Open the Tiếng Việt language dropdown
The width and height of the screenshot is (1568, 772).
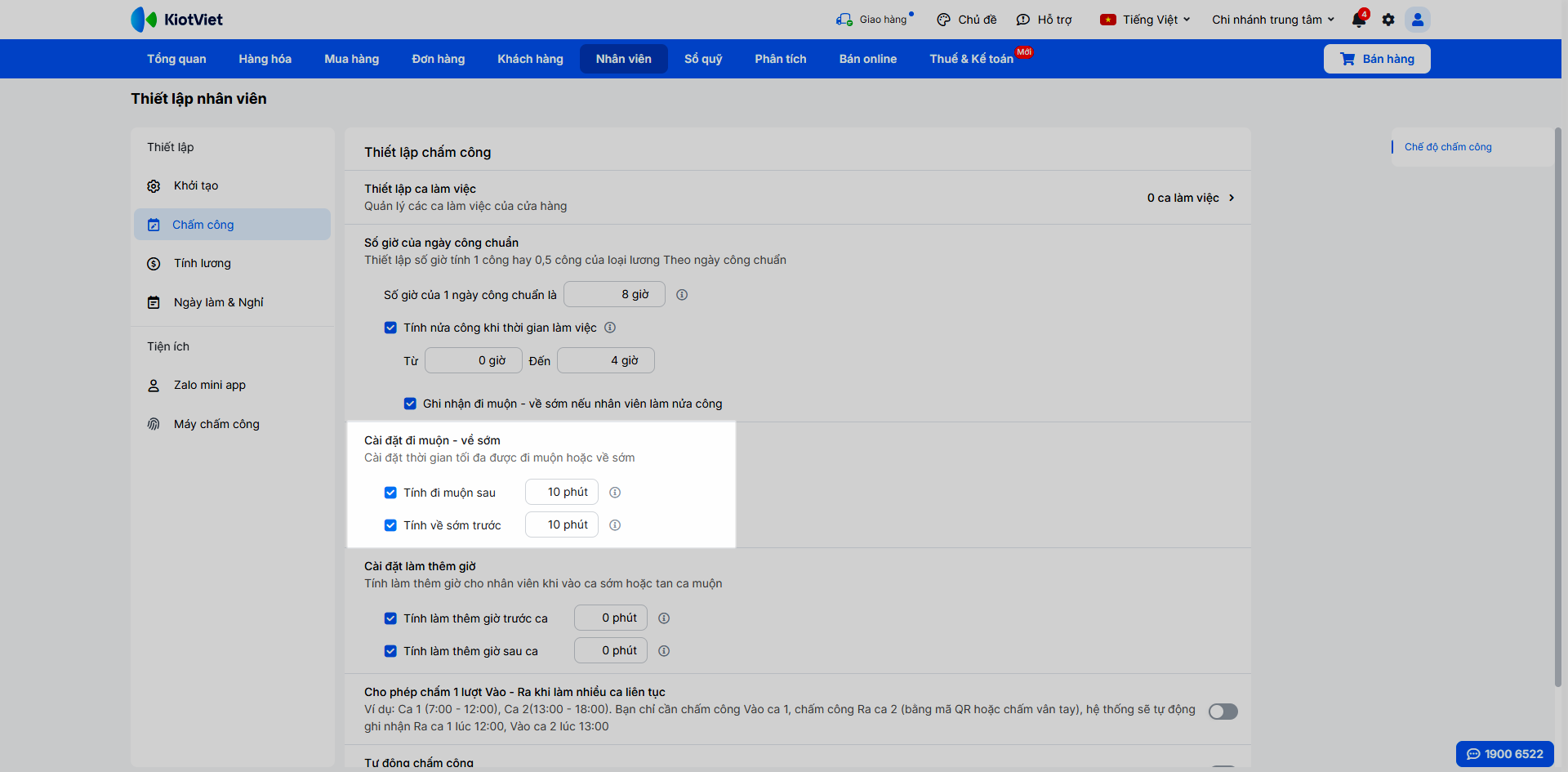tap(1145, 20)
